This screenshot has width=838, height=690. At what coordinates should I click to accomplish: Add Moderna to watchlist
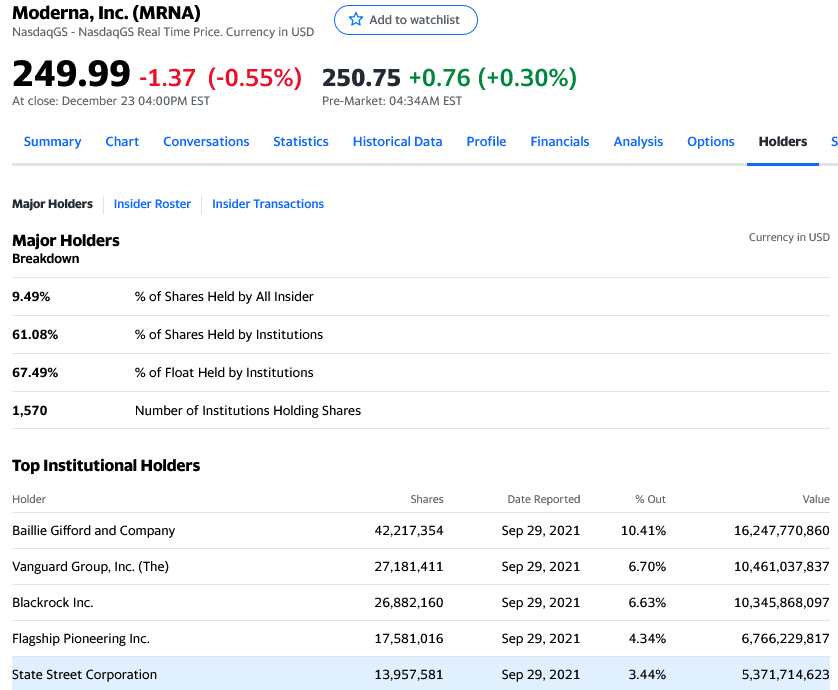point(406,20)
